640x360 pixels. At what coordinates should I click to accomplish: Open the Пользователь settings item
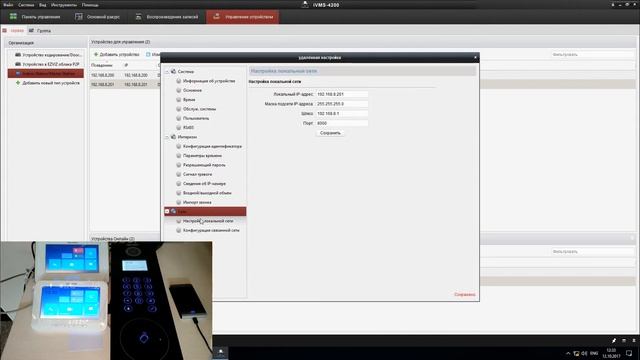(x=196, y=118)
